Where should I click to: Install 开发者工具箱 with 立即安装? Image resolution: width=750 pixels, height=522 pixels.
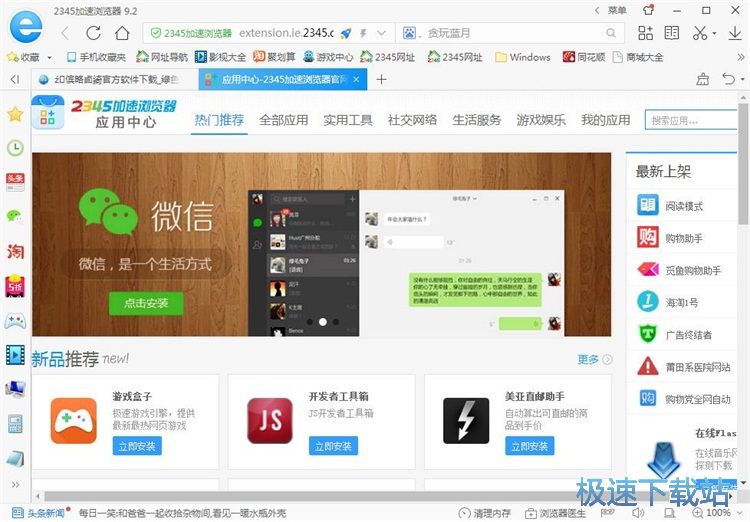tap(333, 446)
